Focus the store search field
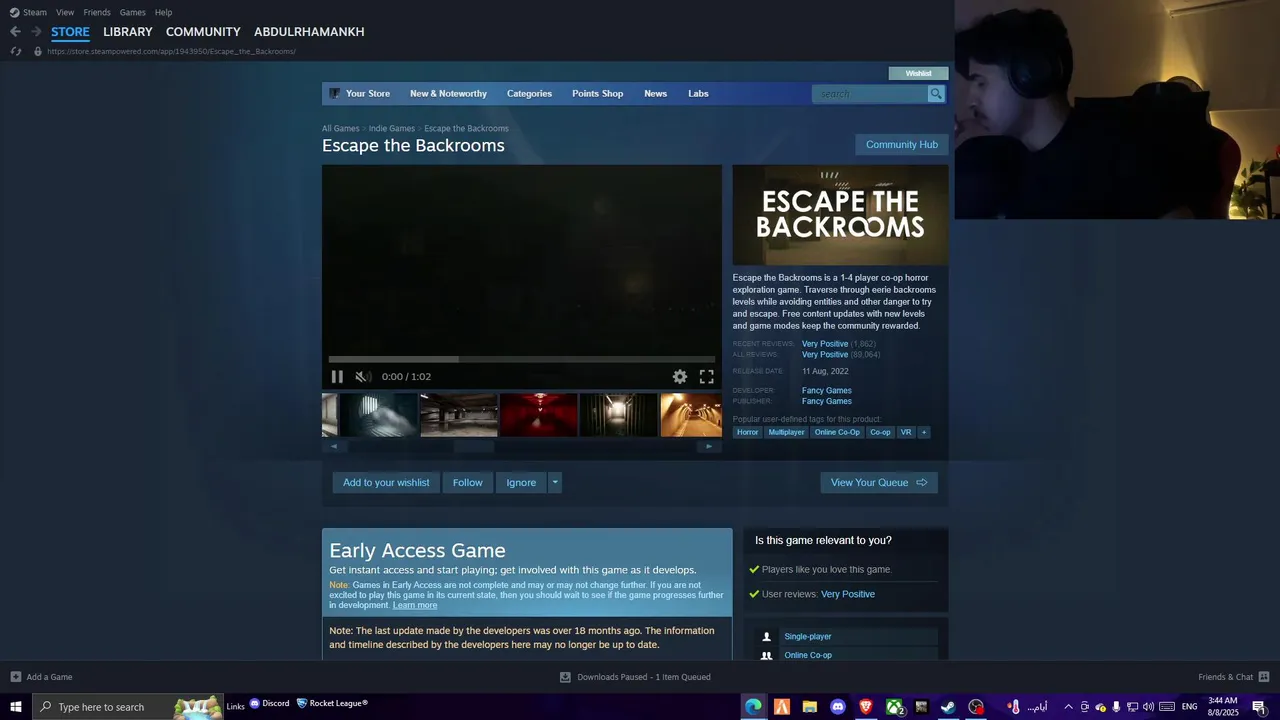1280x720 pixels. (871, 94)
